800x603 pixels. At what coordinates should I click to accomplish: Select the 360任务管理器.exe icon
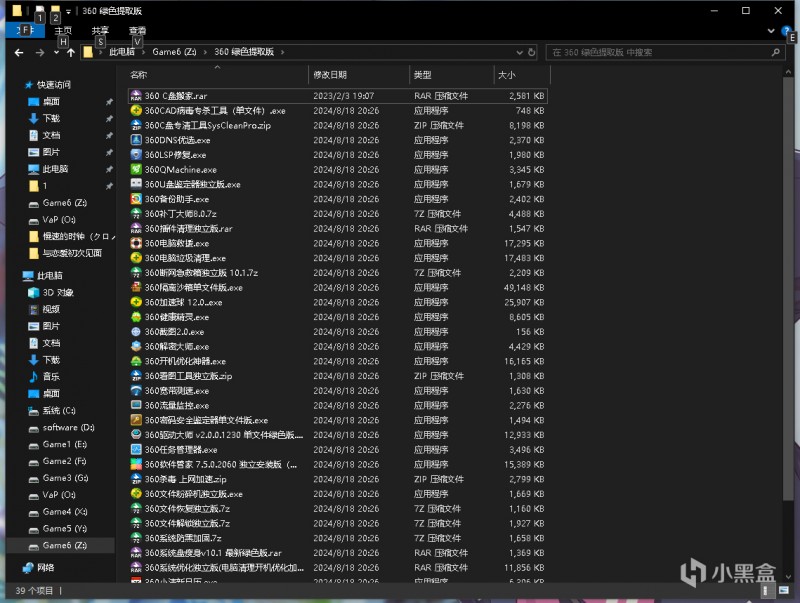coord(136,449)
